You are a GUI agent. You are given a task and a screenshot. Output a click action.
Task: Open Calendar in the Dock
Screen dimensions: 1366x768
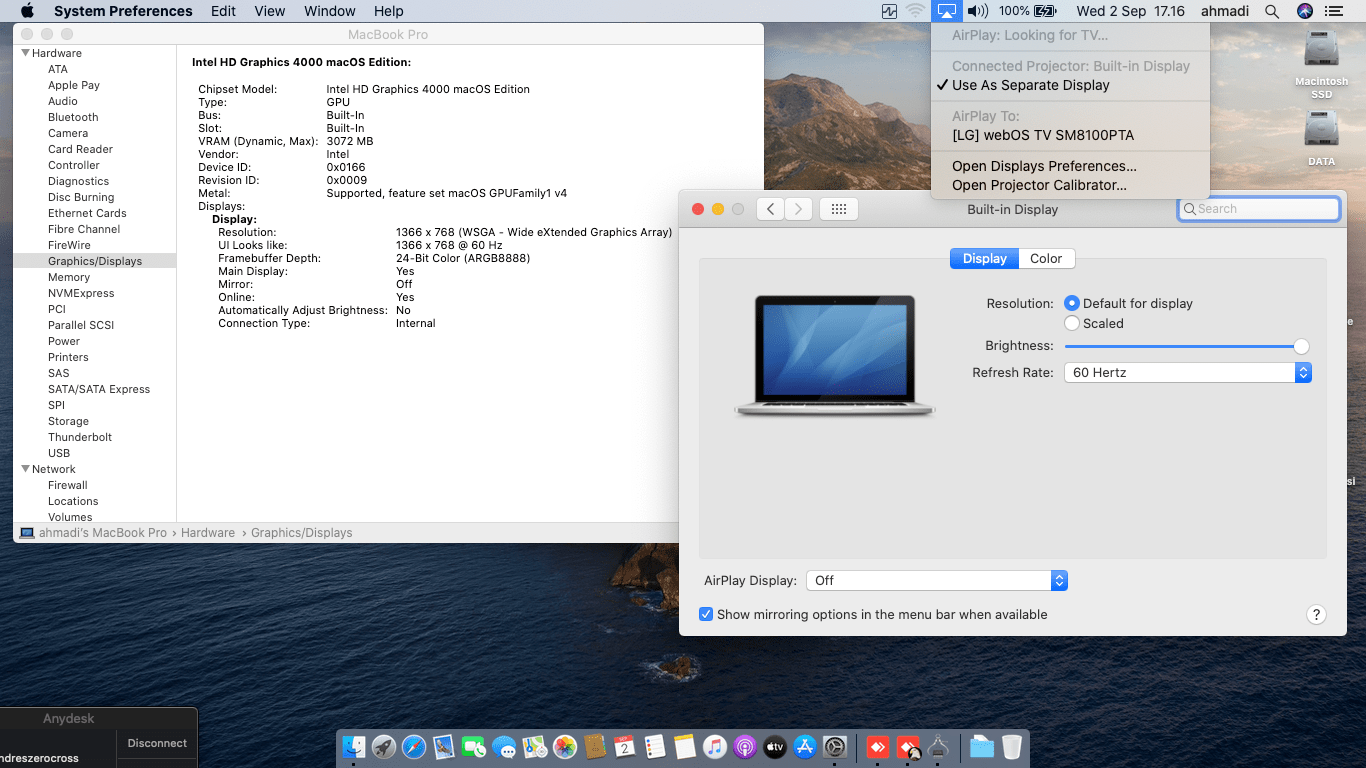coord(625,747)
